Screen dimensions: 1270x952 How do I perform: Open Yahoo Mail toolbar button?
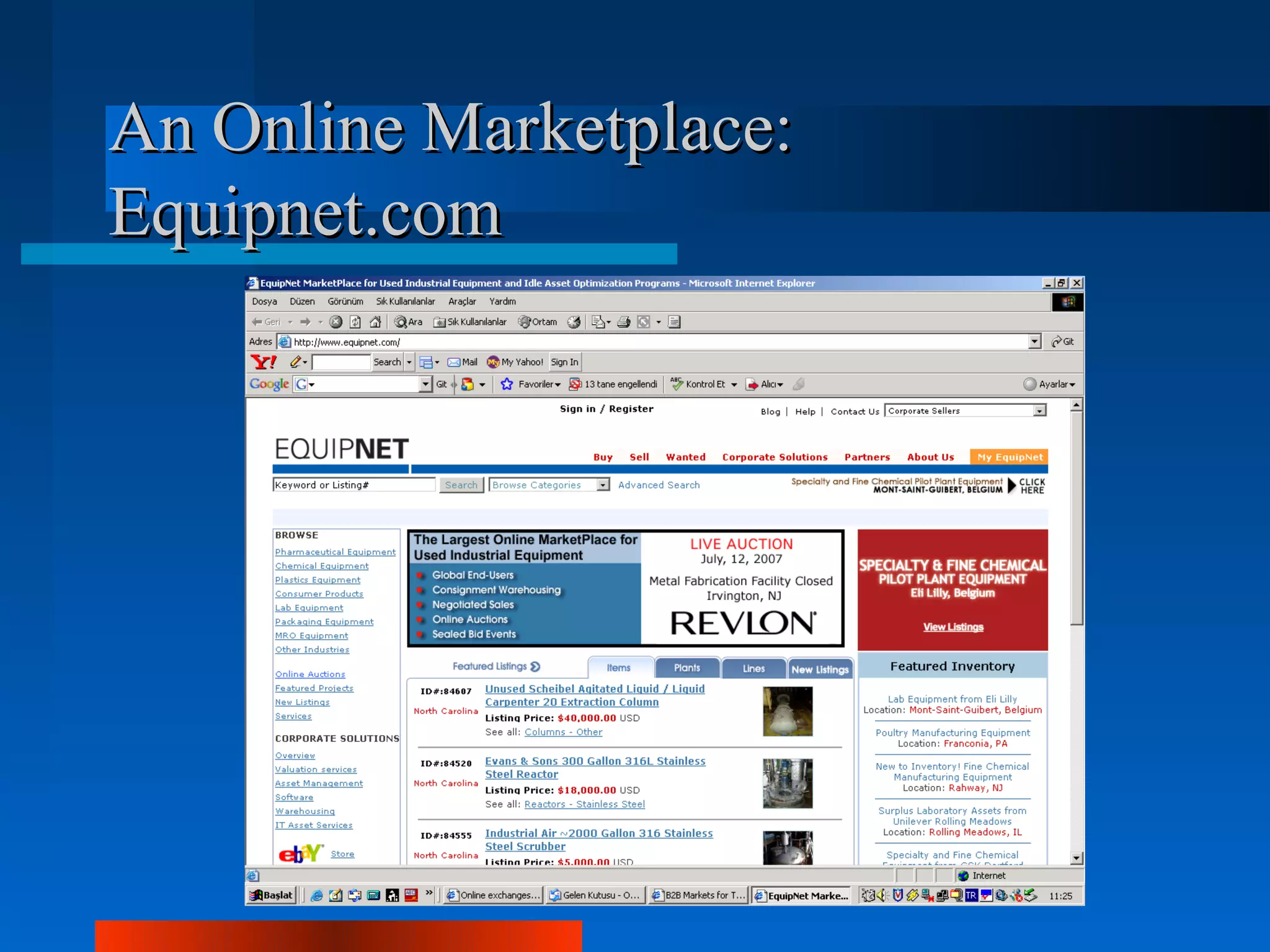(x=463, y=362)
